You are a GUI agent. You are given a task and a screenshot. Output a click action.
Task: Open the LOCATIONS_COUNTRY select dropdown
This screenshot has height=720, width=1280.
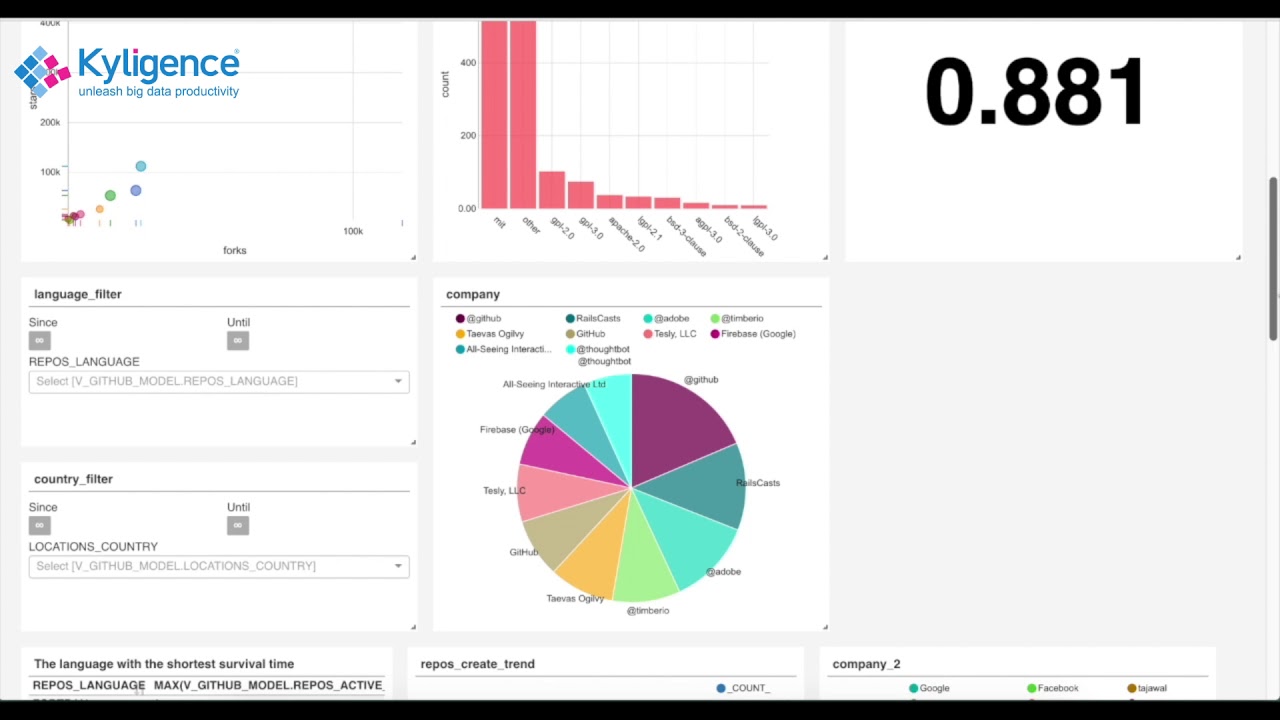pyautogui.click(x=219, y=566)
